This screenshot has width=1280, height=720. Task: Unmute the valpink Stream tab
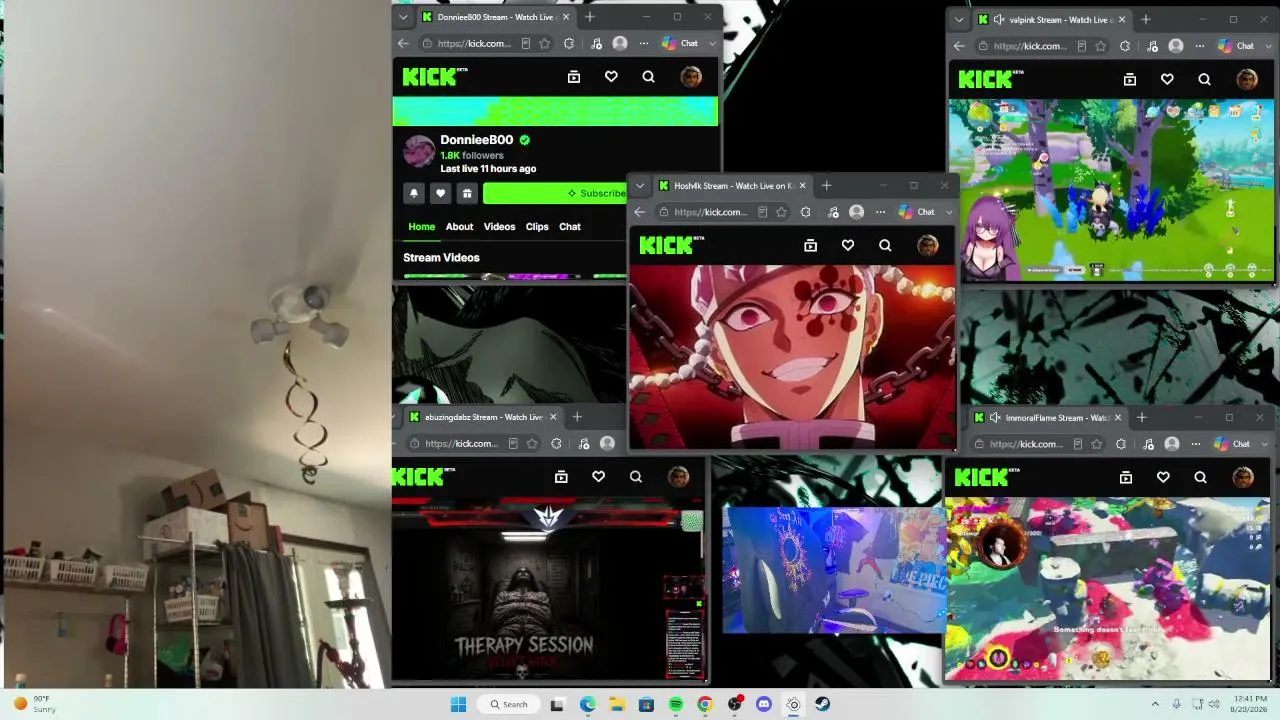point(998,20)
